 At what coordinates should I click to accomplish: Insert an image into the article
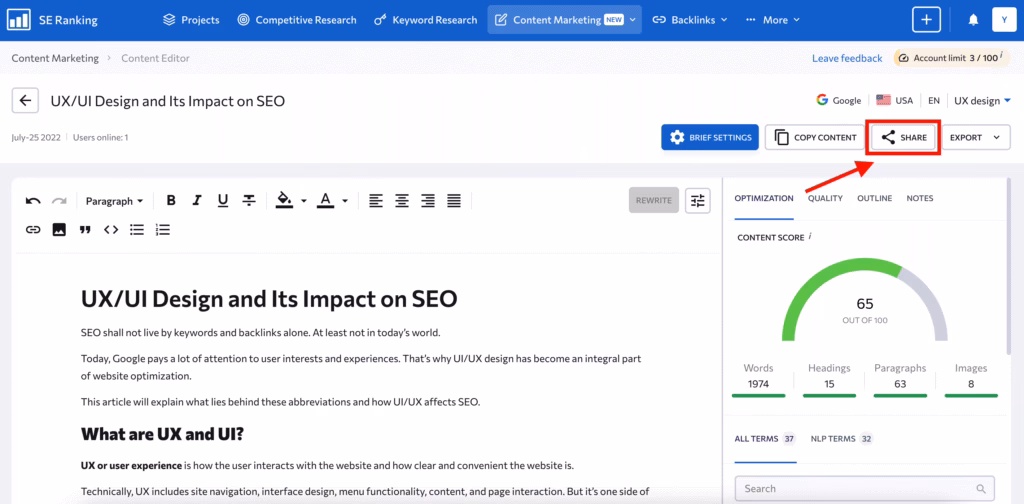click(x=59, y=230)
